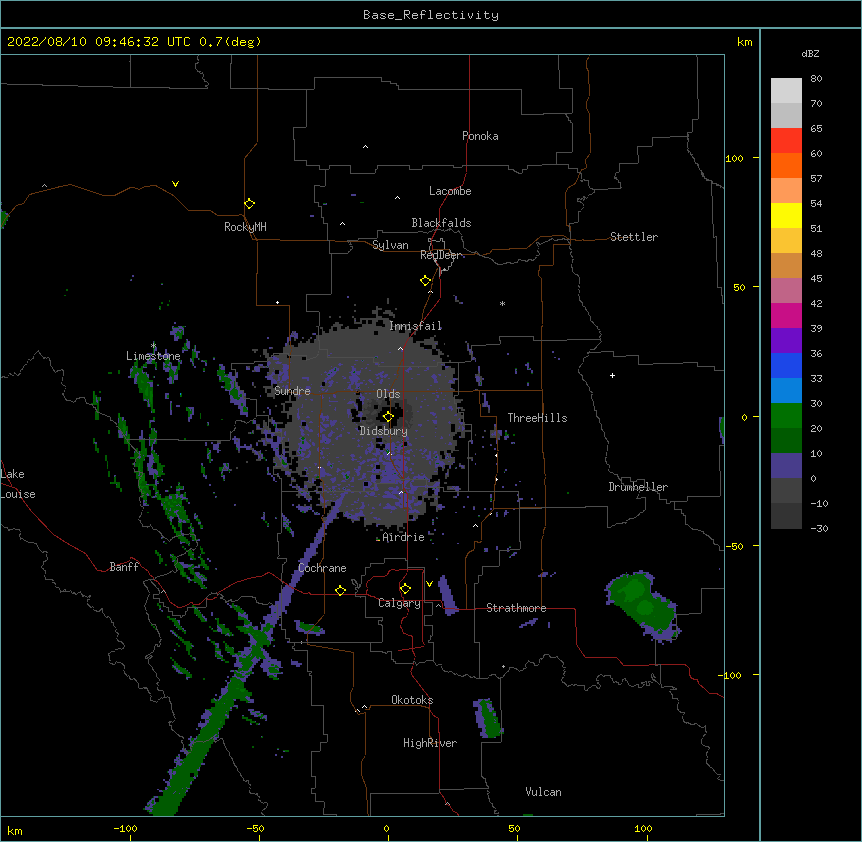Image resolution: width=862 pixels, height=842 pixels.
Task: Pick the magenta 39-42 dBZ legend swatch
Action: point(786,315)
